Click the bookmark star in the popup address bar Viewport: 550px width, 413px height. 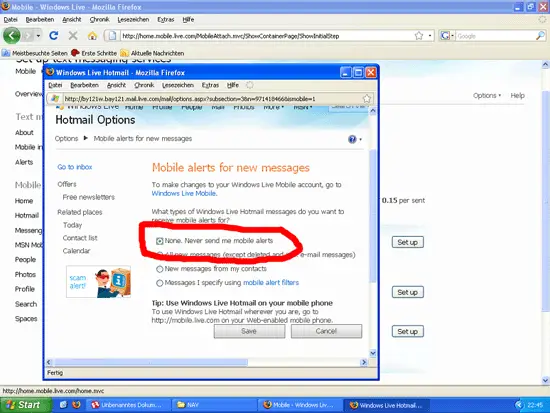click(x=367, y=99)
